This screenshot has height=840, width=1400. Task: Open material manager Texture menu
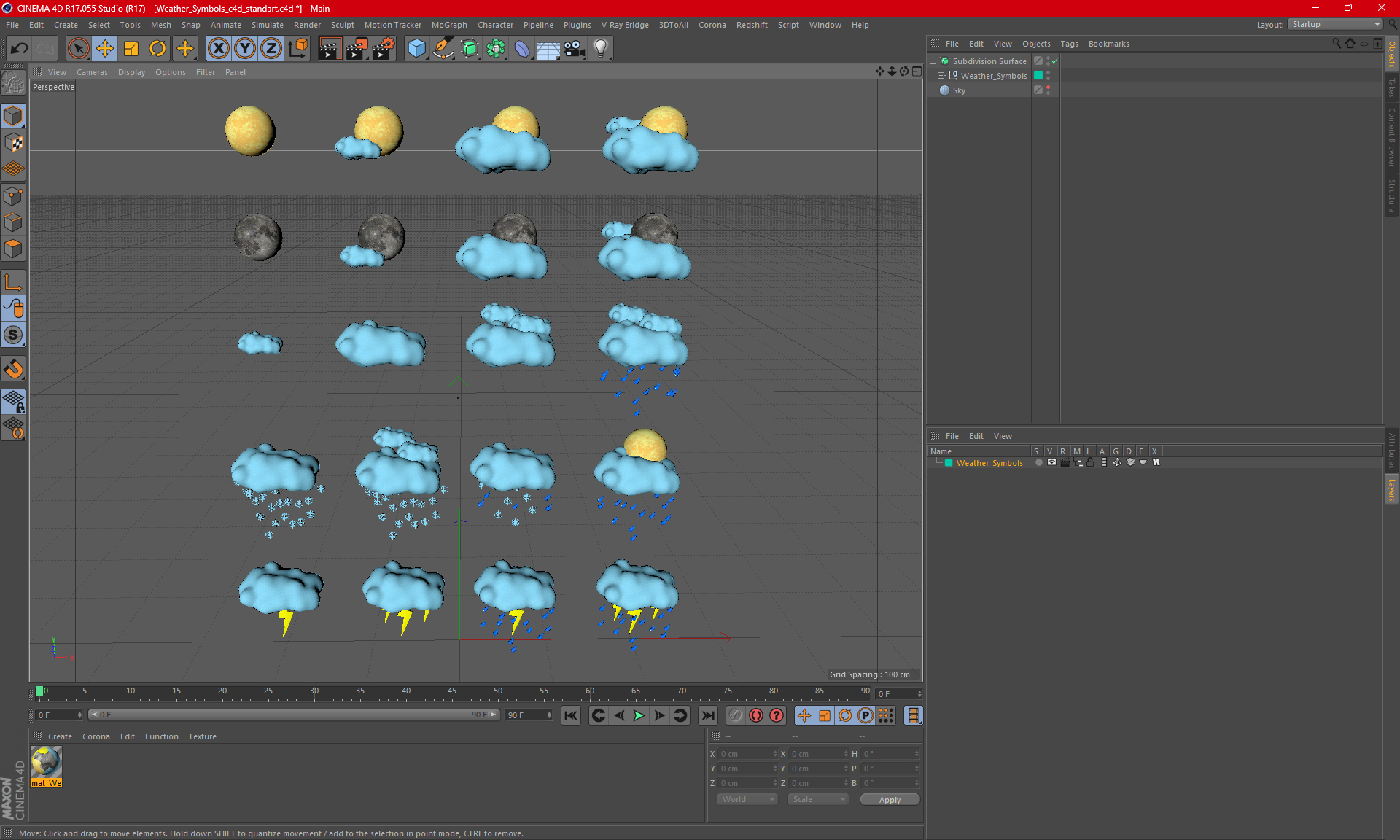click(x=202, y=736)
